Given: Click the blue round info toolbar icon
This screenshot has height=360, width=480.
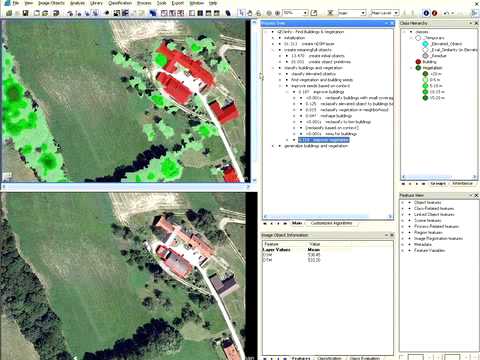Looking at the screenshot, I should click(x=426, y=13).
